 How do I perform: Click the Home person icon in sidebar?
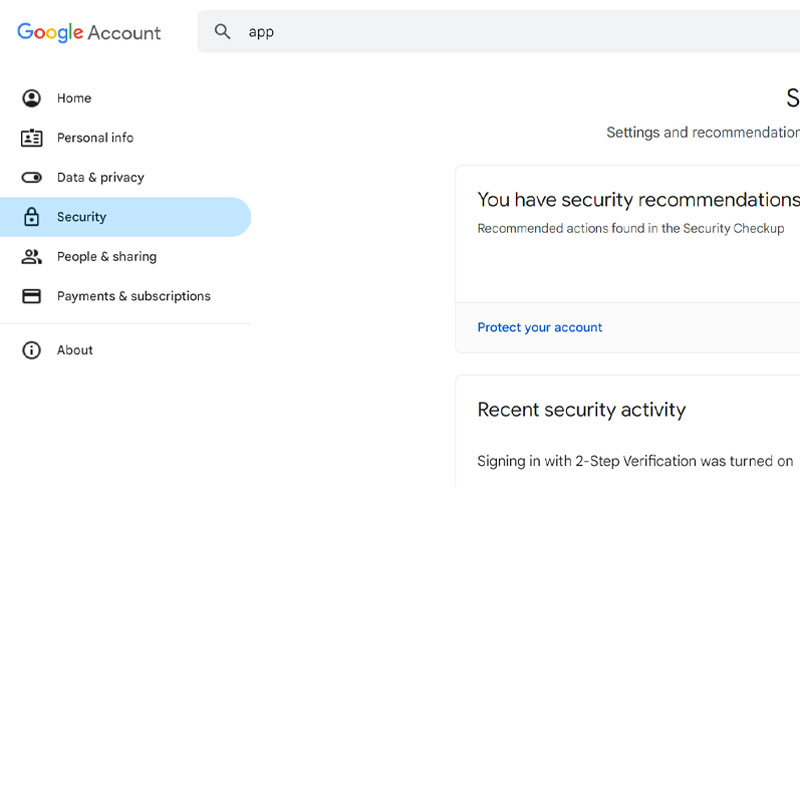[31, 97]
